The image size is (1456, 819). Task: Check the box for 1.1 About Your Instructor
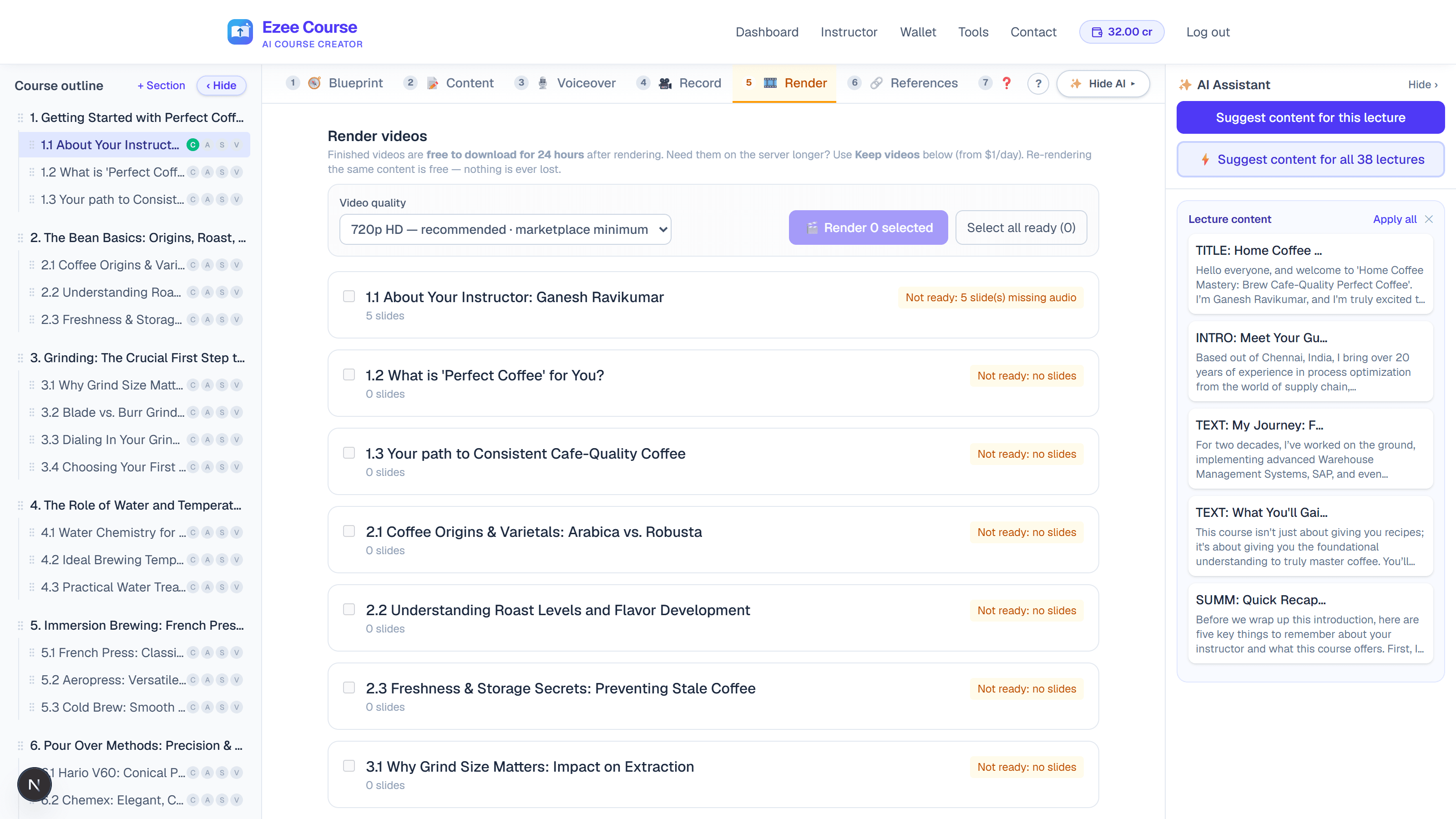349,296
